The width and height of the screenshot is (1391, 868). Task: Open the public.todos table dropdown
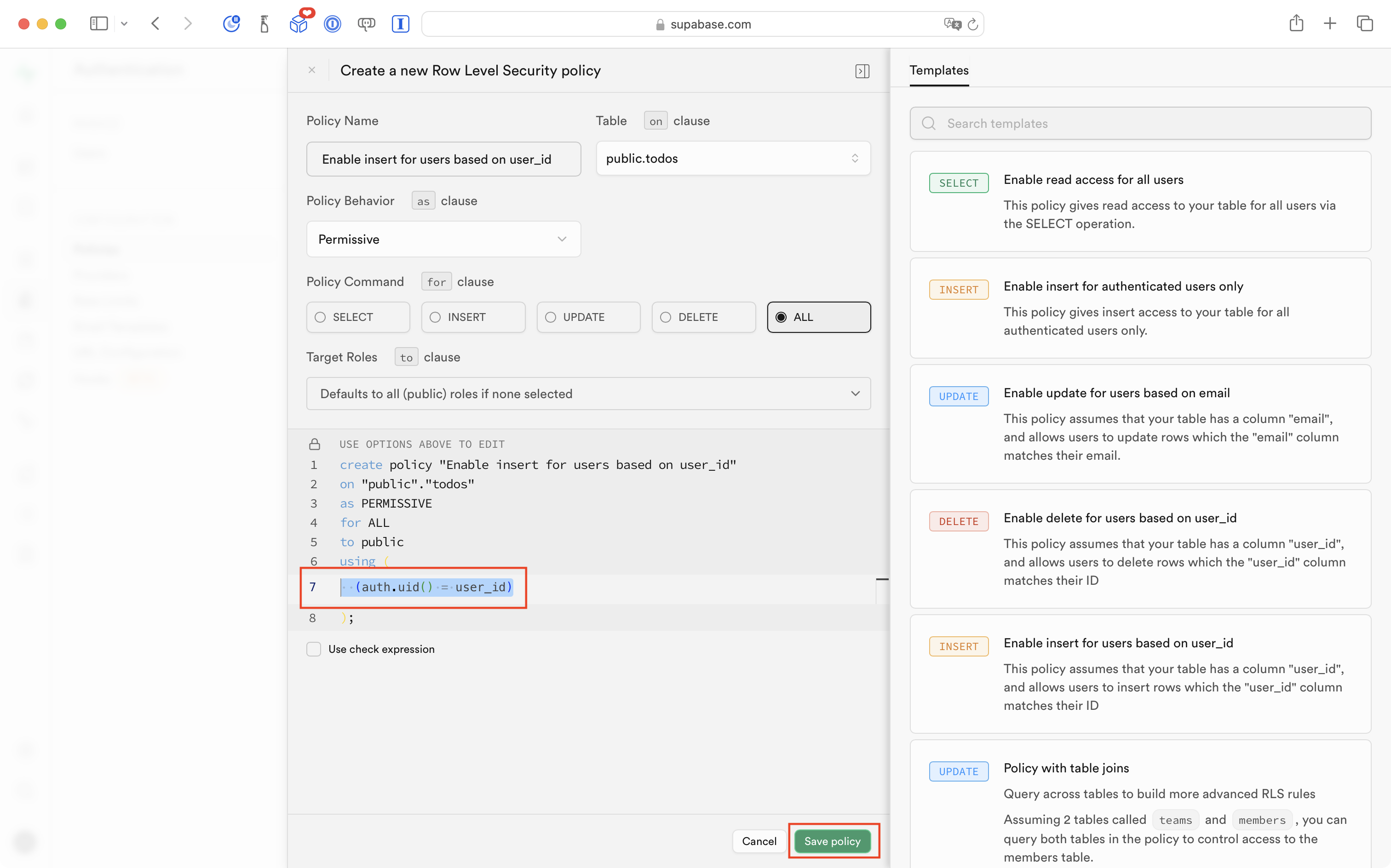click(x=733, y=159)
